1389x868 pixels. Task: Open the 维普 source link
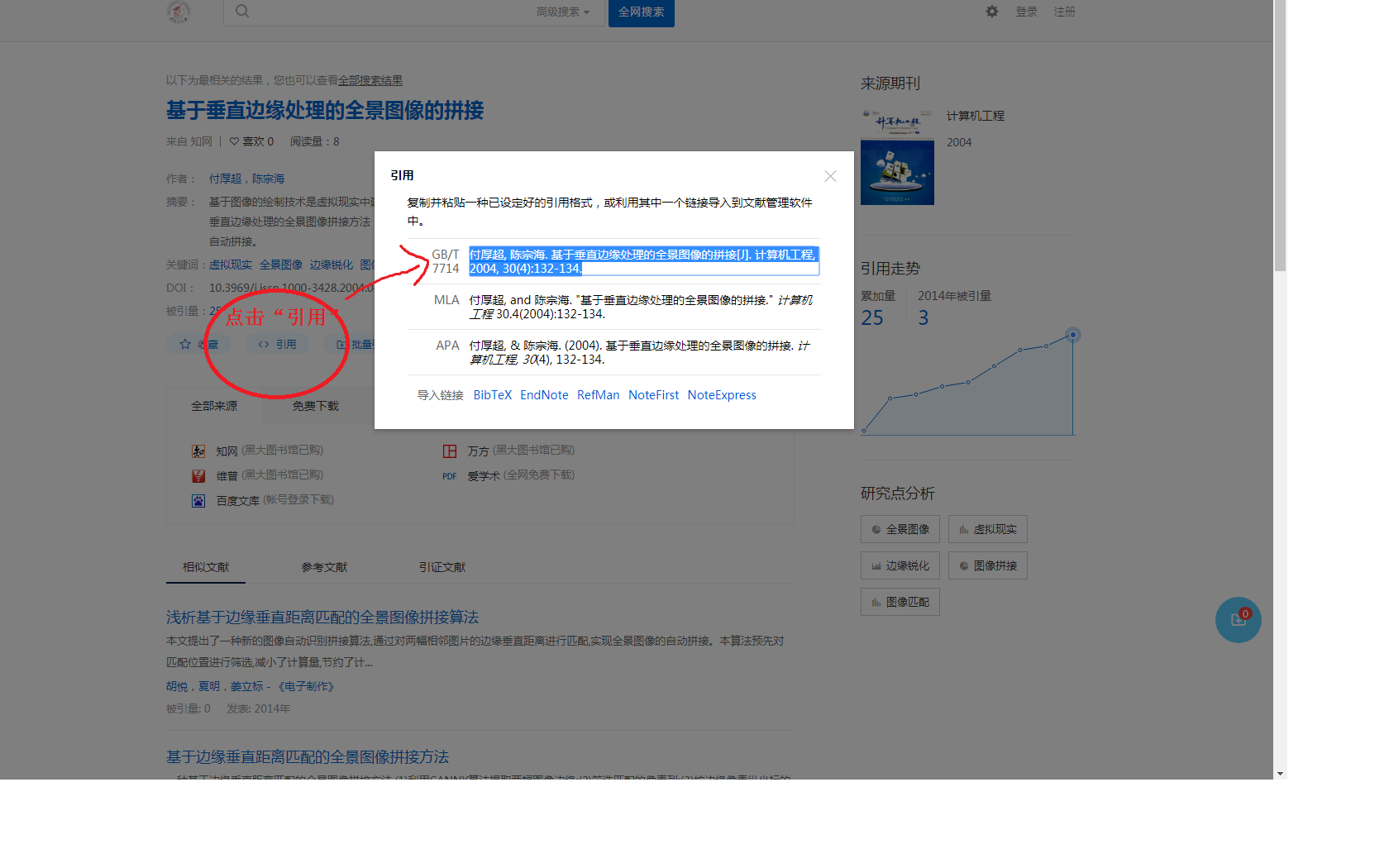[227, 475]
